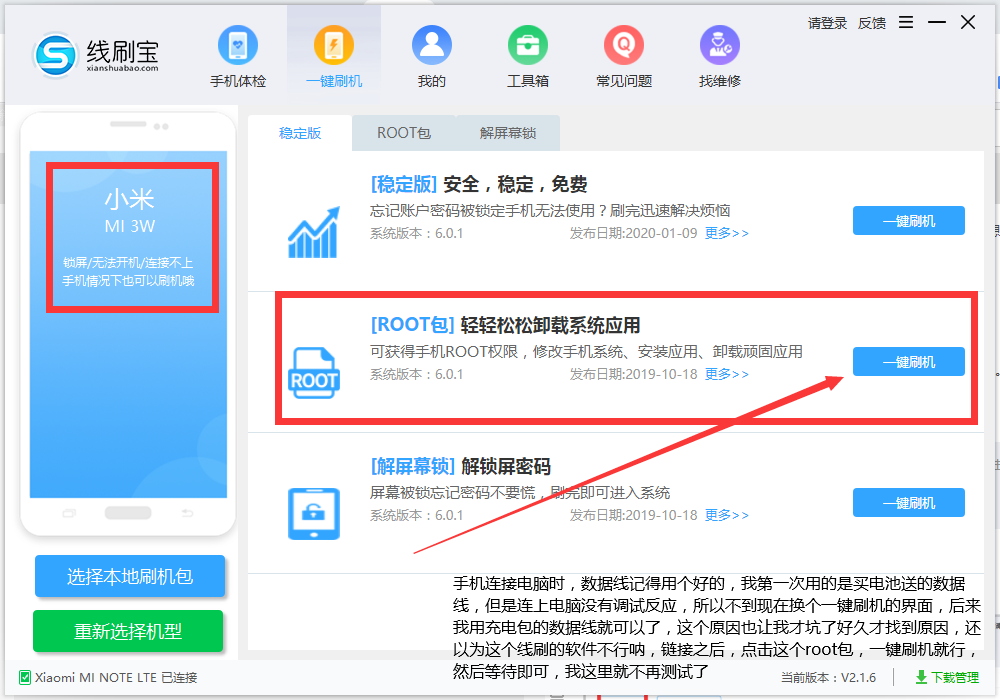1000x700 pixels.
Task: Open the 找维修 repair icon
Action: pyautogui.click(x=719, y=45)
